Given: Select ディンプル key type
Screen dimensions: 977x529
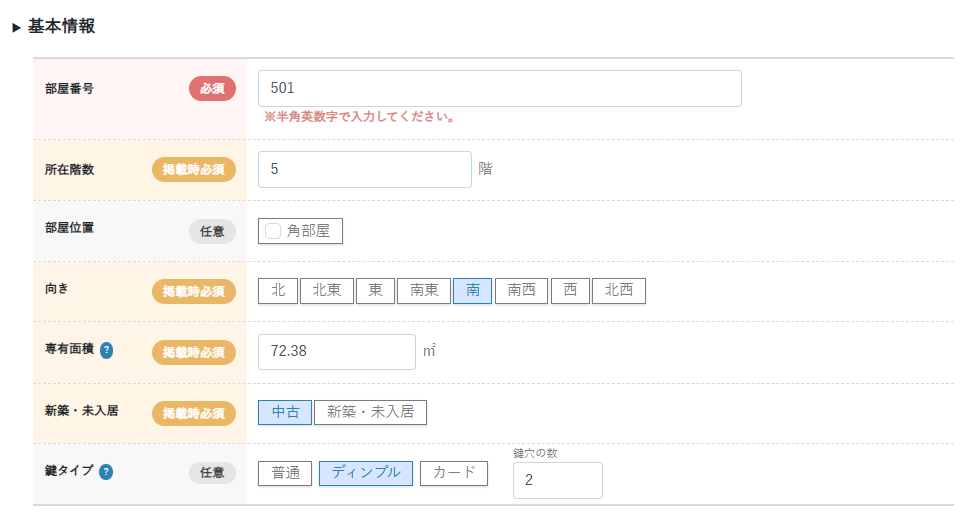Looking at the screenshot, I should [x=366, y=474].
